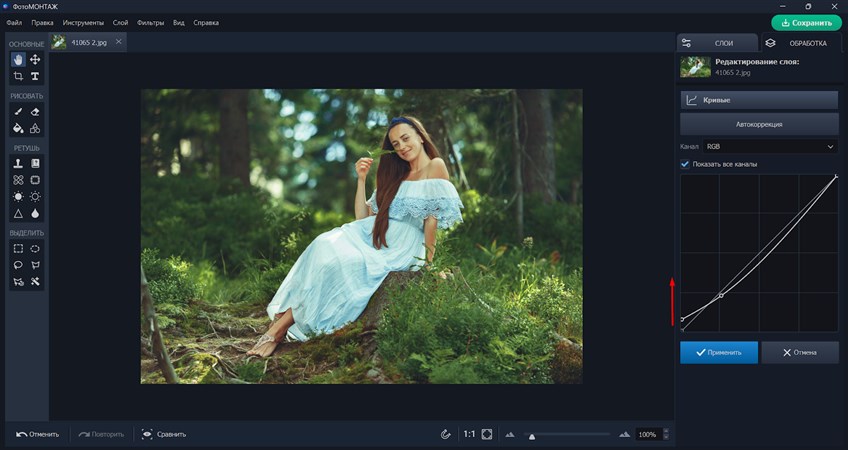Click the Применить button

pos(719,352)
